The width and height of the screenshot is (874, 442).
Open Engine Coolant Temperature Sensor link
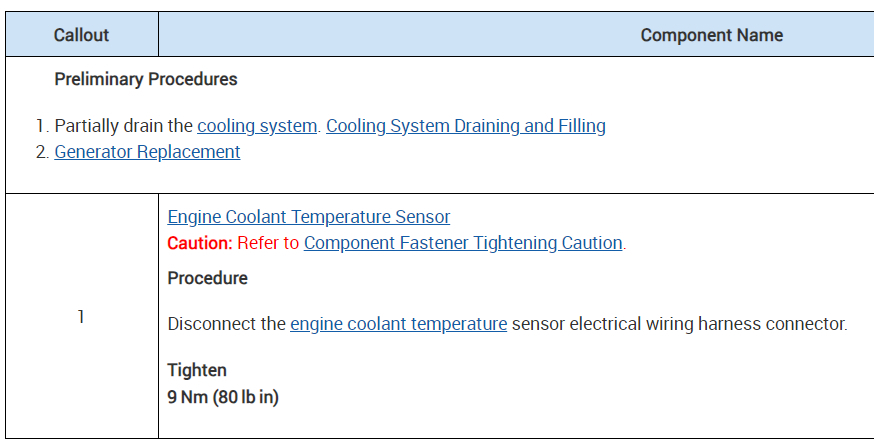click(x=309, y=217)
